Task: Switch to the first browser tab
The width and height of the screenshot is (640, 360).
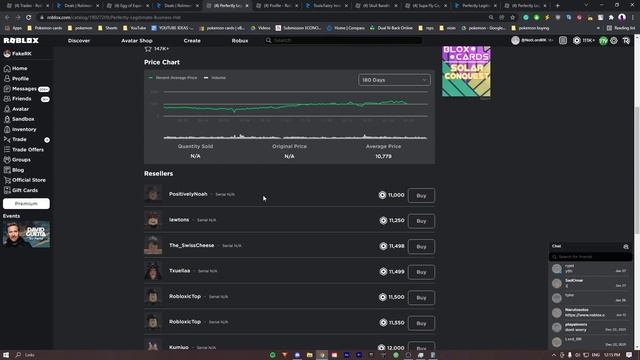Action: [x=27, y=6]
